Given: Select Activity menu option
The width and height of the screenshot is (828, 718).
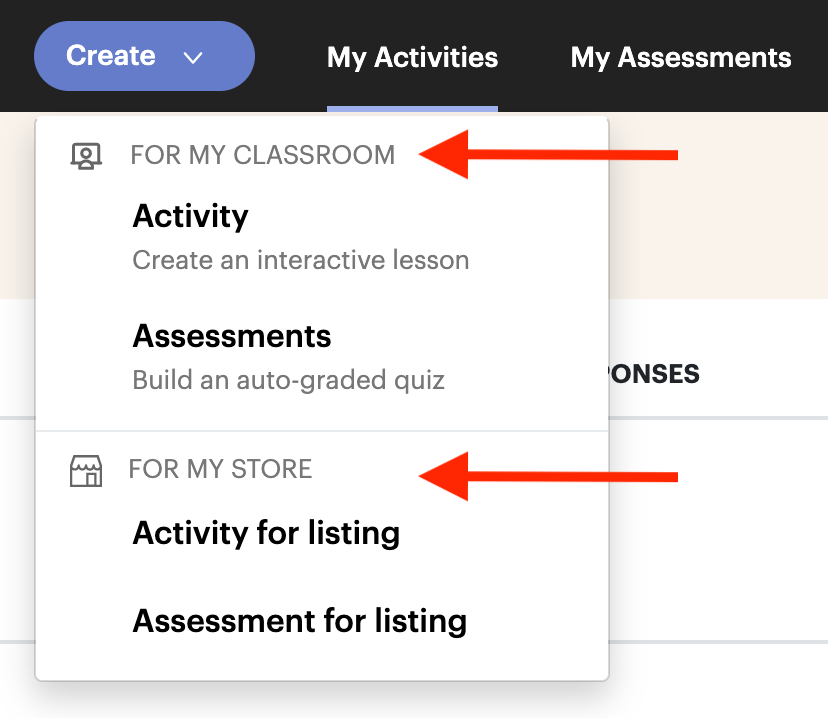Looking at the screenshot, I should (191, 216).
